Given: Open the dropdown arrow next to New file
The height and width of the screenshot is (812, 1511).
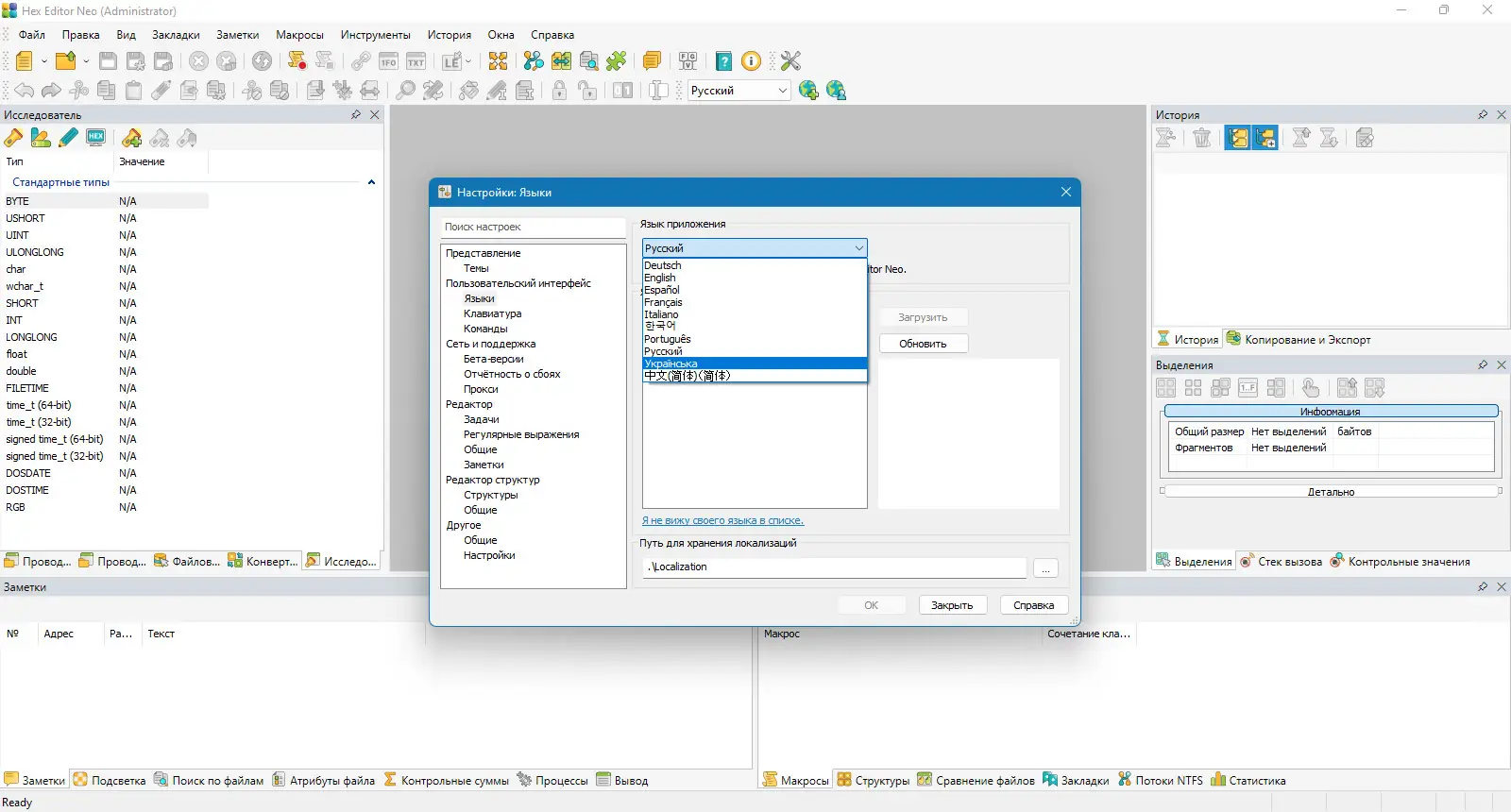Looking at the screenshot, I should [x=44, y=61].
